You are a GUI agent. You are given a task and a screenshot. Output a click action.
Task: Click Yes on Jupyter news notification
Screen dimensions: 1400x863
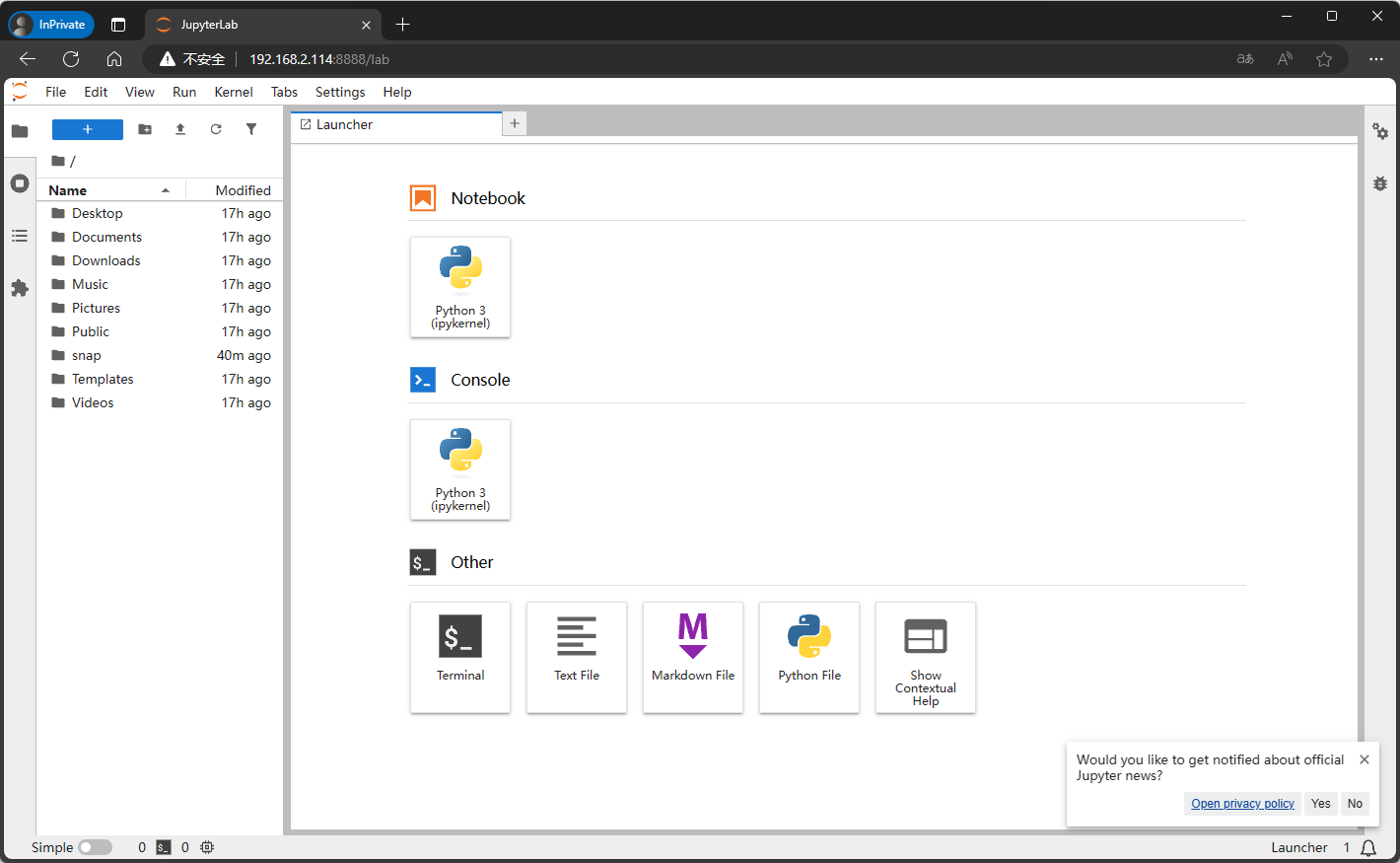1321,804
